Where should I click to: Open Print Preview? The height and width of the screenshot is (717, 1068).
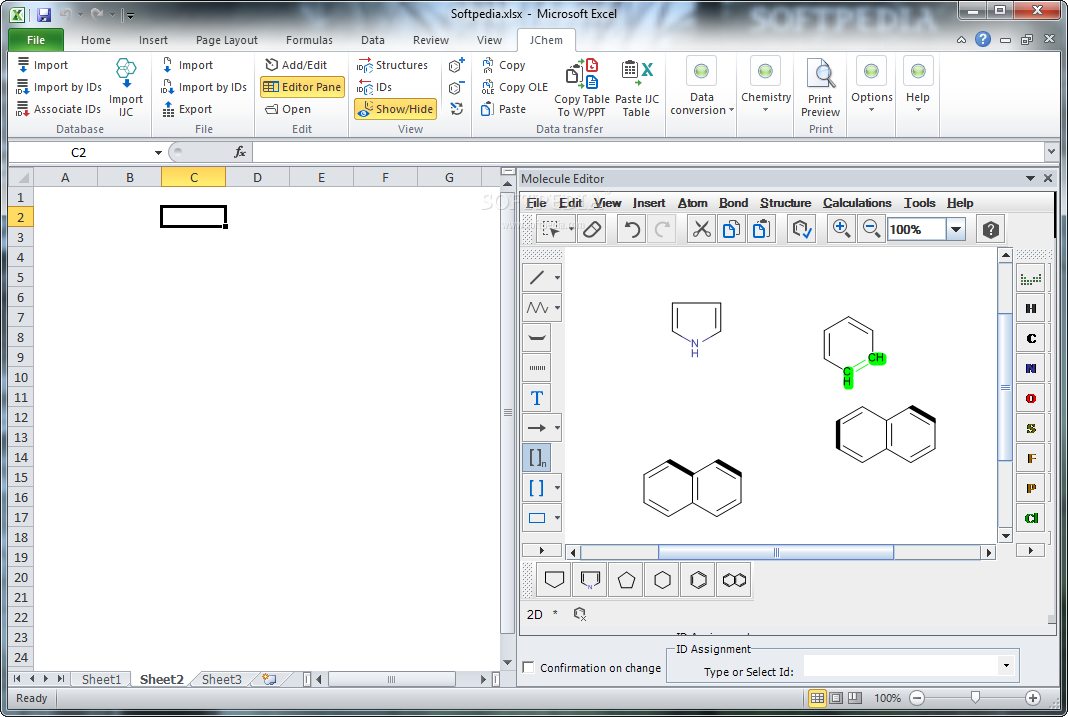tap(820, 87)
